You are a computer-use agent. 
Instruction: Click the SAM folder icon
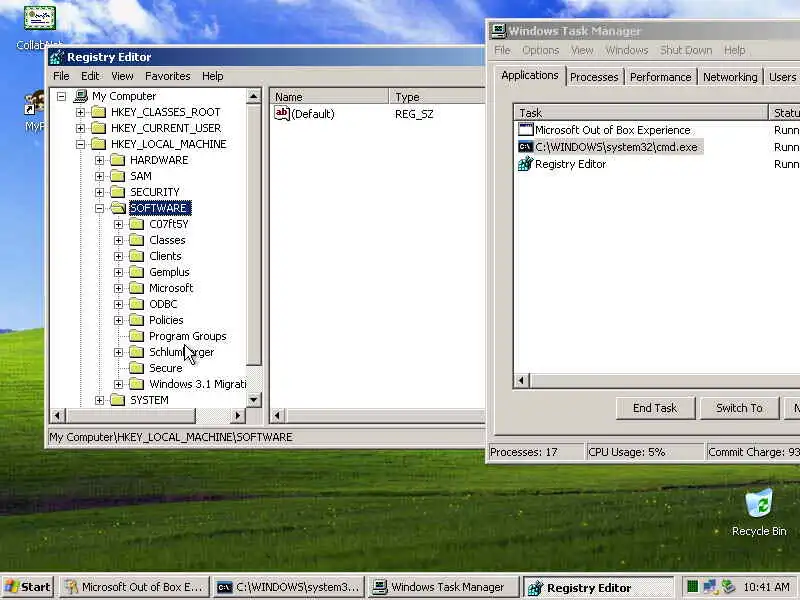tap(118, 176)
